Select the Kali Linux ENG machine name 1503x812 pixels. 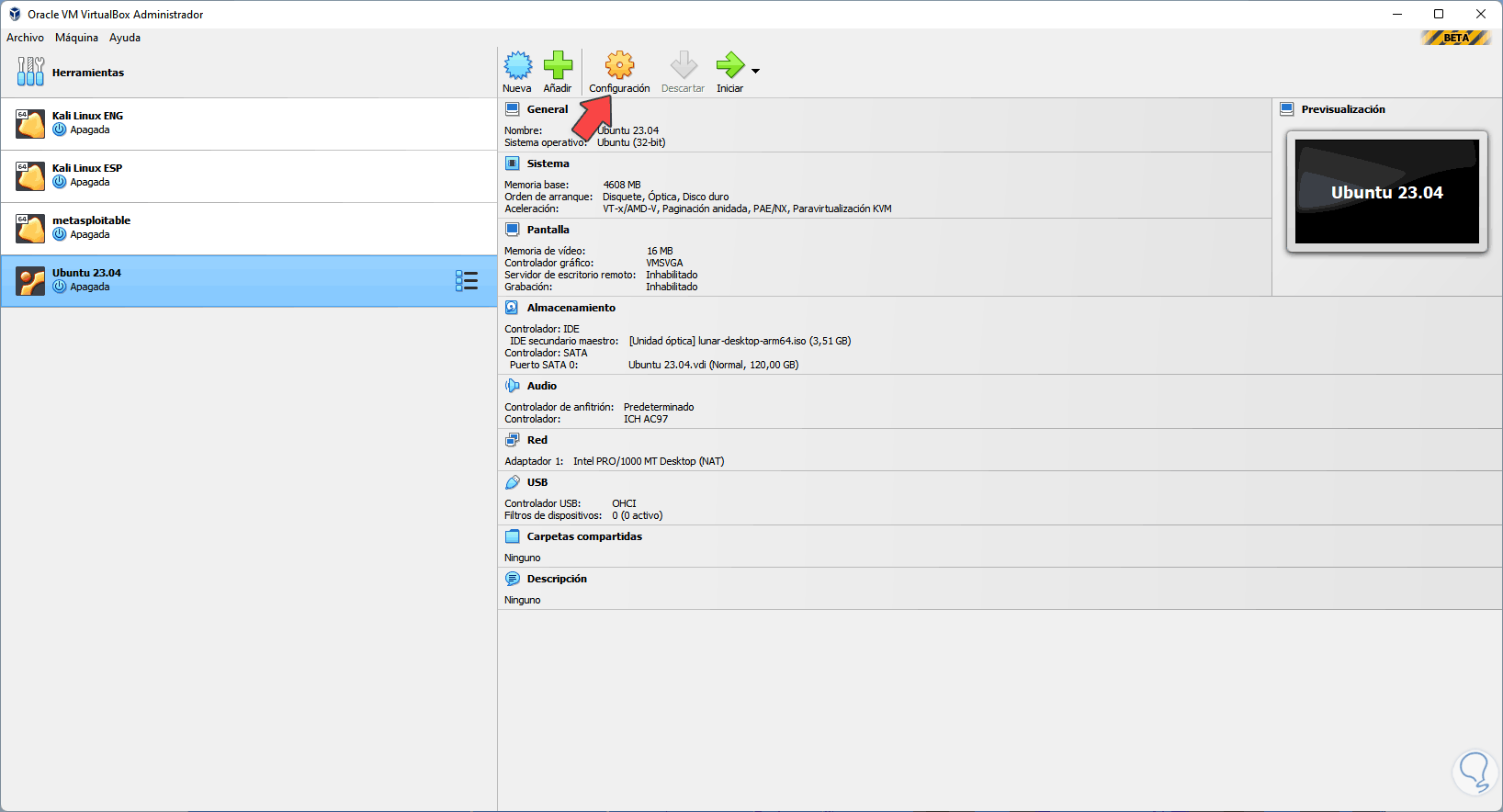point(87,116)
